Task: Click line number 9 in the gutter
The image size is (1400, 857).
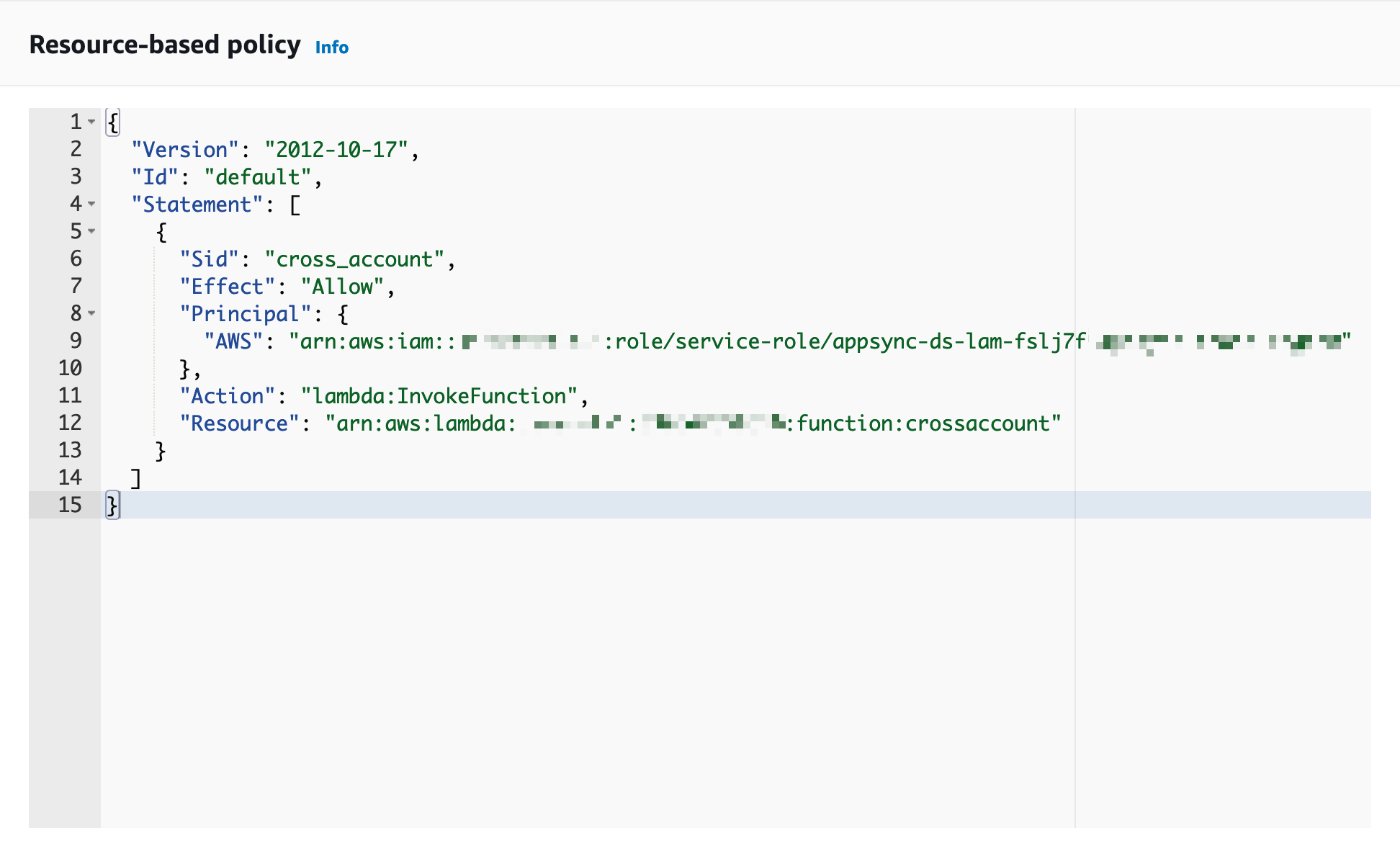Action: pyautogui.click(x=76, y=341)
